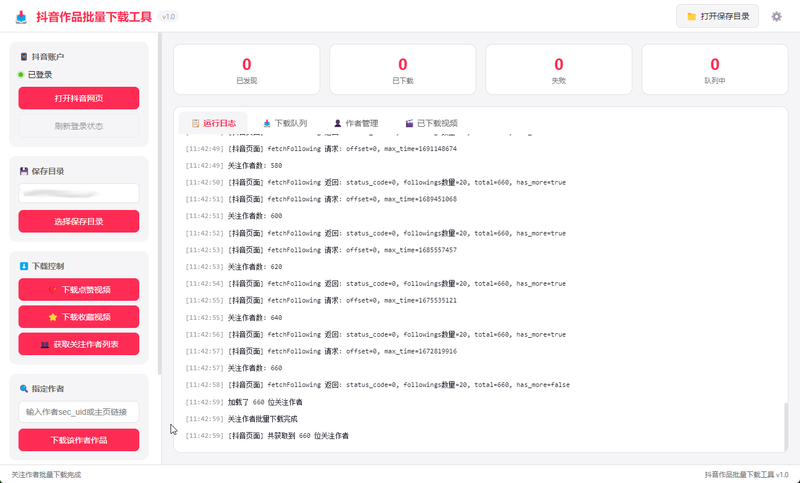Open the 作者管理 tab

pyautogui.click(x=356, y=123)
